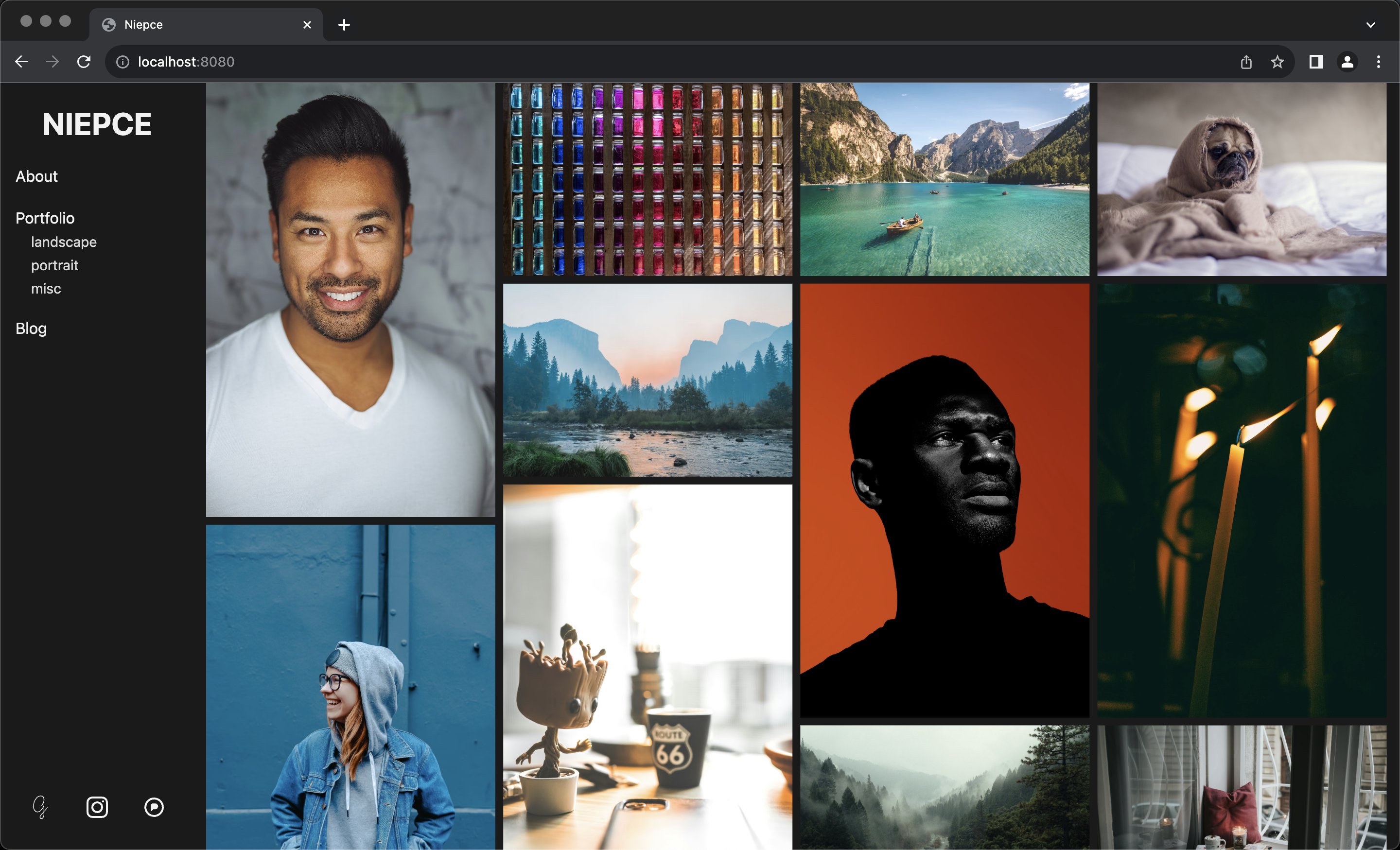Bookmark this page with the star icon
Image resolution: width=1400 pixels, height=850 pixels.
pos(1277,62)
